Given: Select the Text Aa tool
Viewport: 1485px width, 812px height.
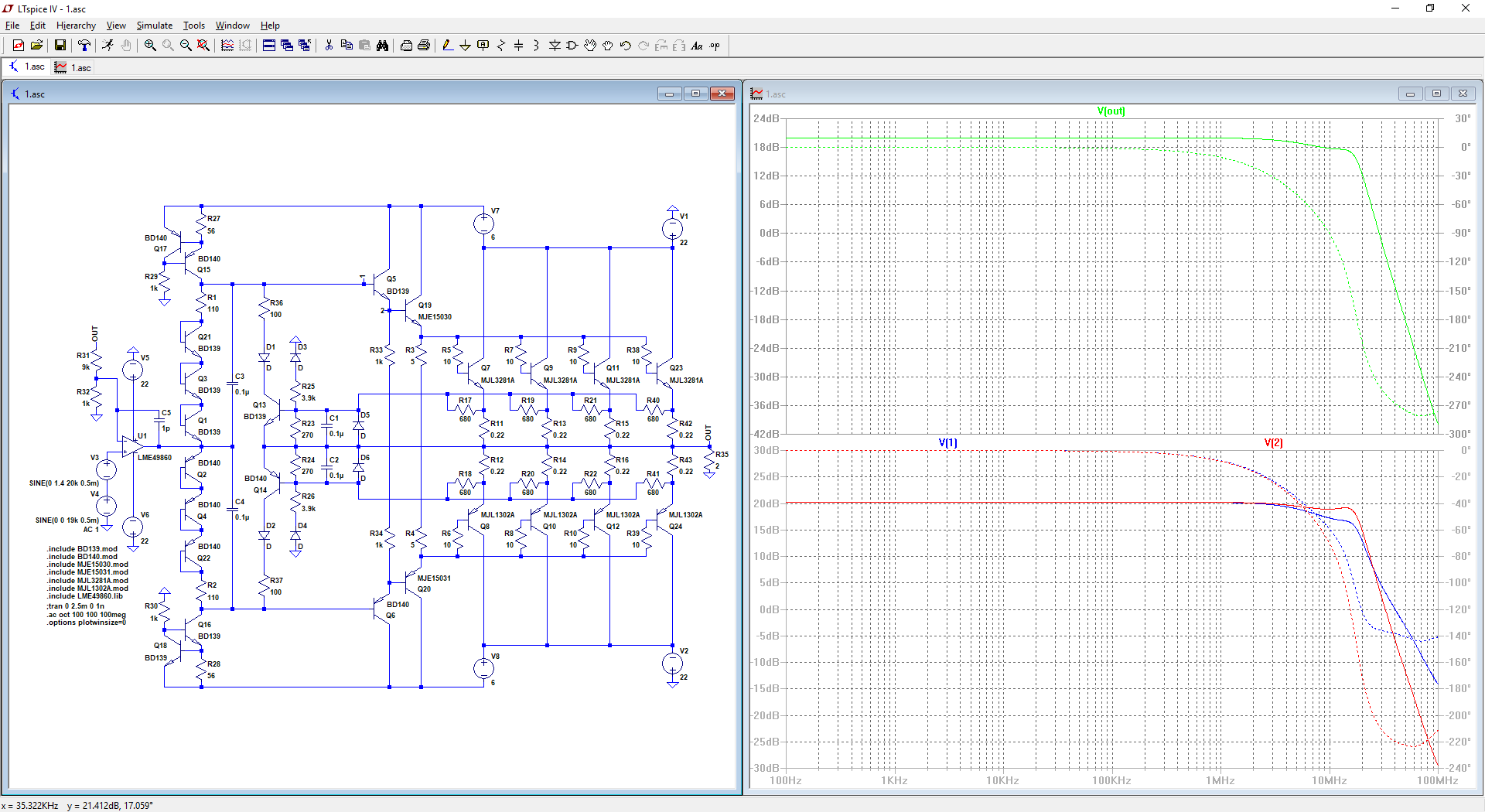Looking at the screenshot, I should (697, 46).
